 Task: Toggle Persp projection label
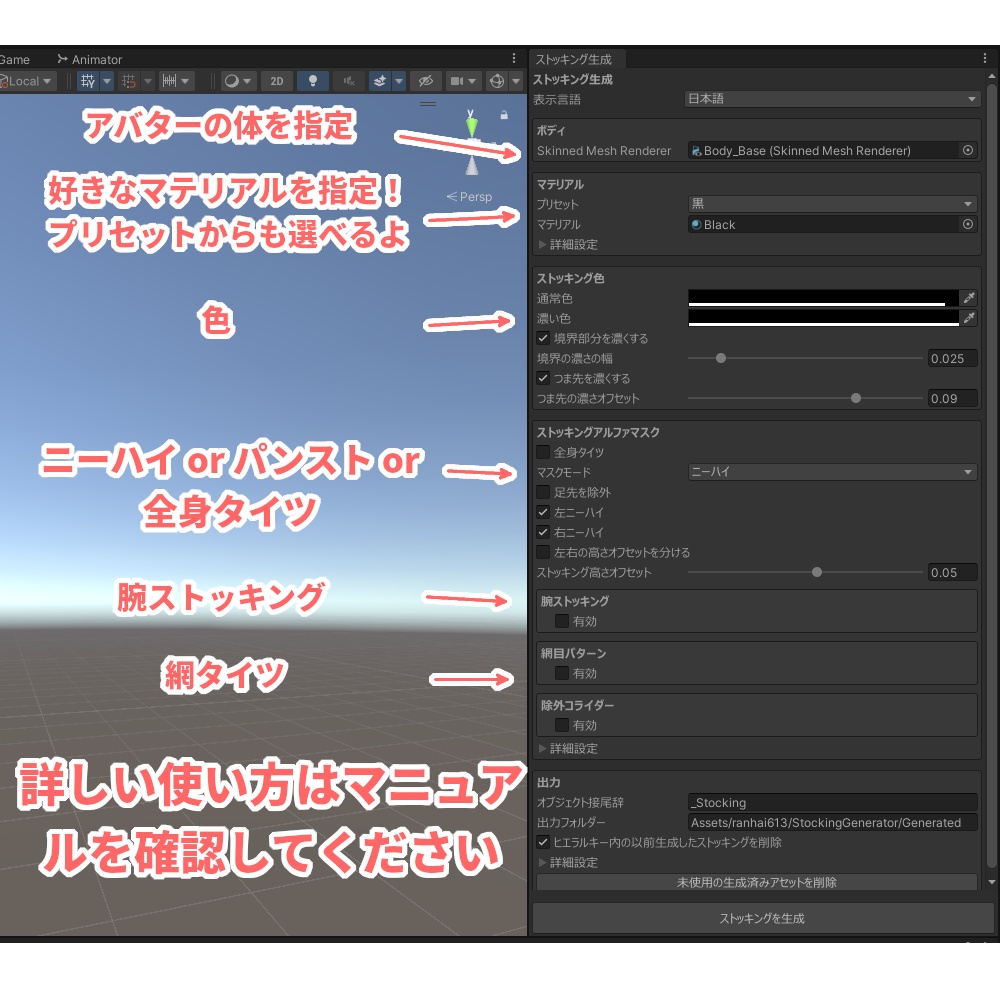469,196
